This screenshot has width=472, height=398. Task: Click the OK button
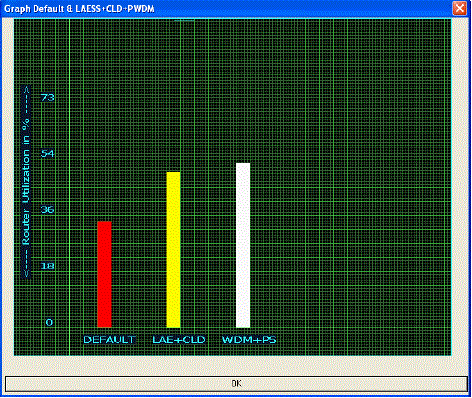(x=236, y=384)
